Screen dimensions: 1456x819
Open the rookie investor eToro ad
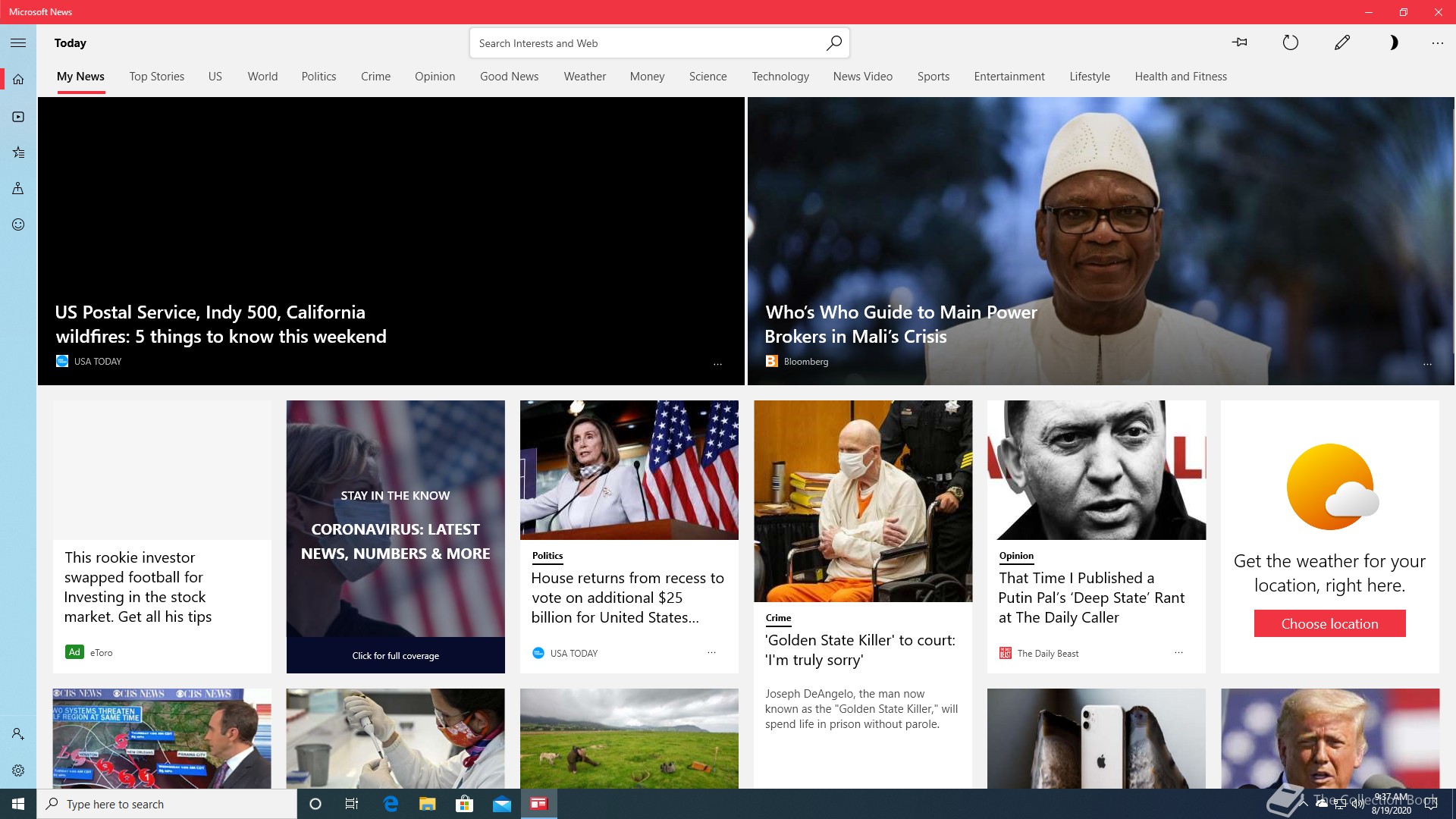coord(162,537)
